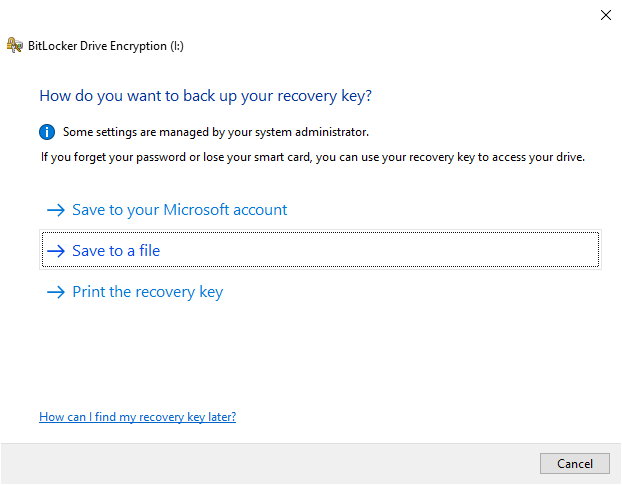Image resolution: width=622 pixels, height=485 pixels.
Task: Click arrow beside Save to your Microsoft account
Action: coord(55,210)
